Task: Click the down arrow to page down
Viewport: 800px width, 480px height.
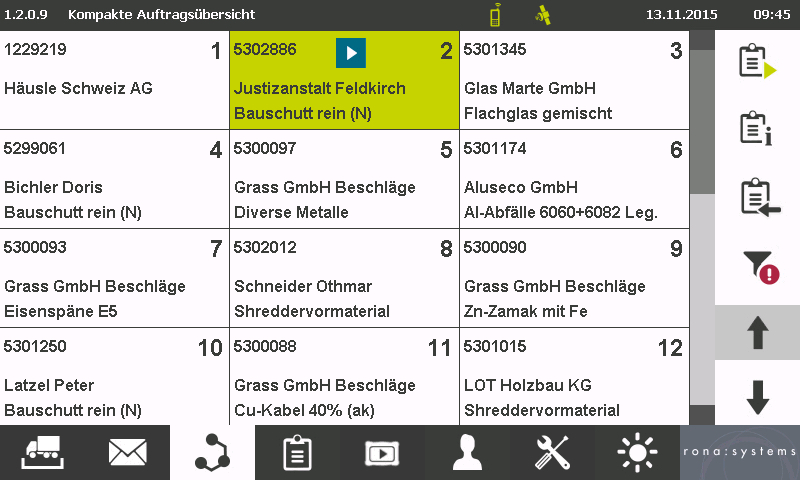Action: point(758,397)
